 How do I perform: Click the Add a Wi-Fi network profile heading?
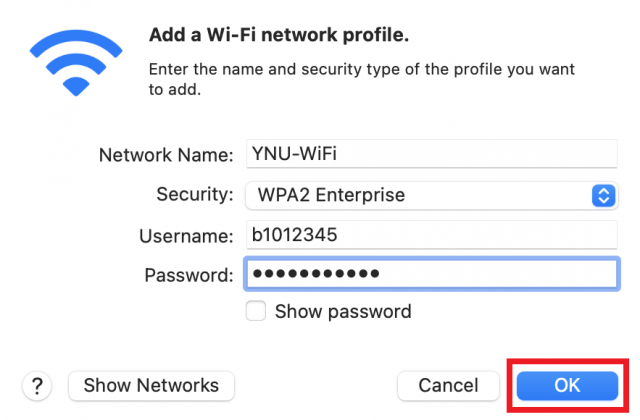(279, 35)
